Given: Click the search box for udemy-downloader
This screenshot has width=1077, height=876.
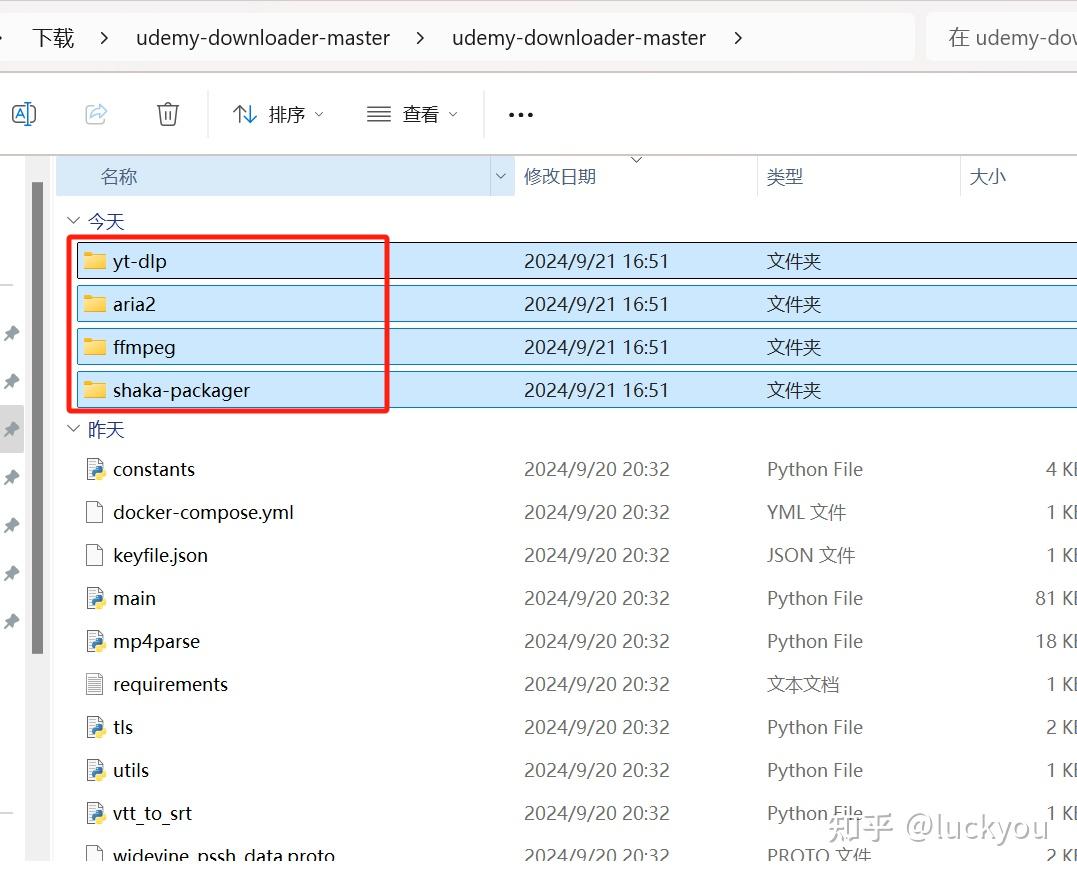Looking at the screenshot, I should pyautogui.click(x=1010, y=37).
